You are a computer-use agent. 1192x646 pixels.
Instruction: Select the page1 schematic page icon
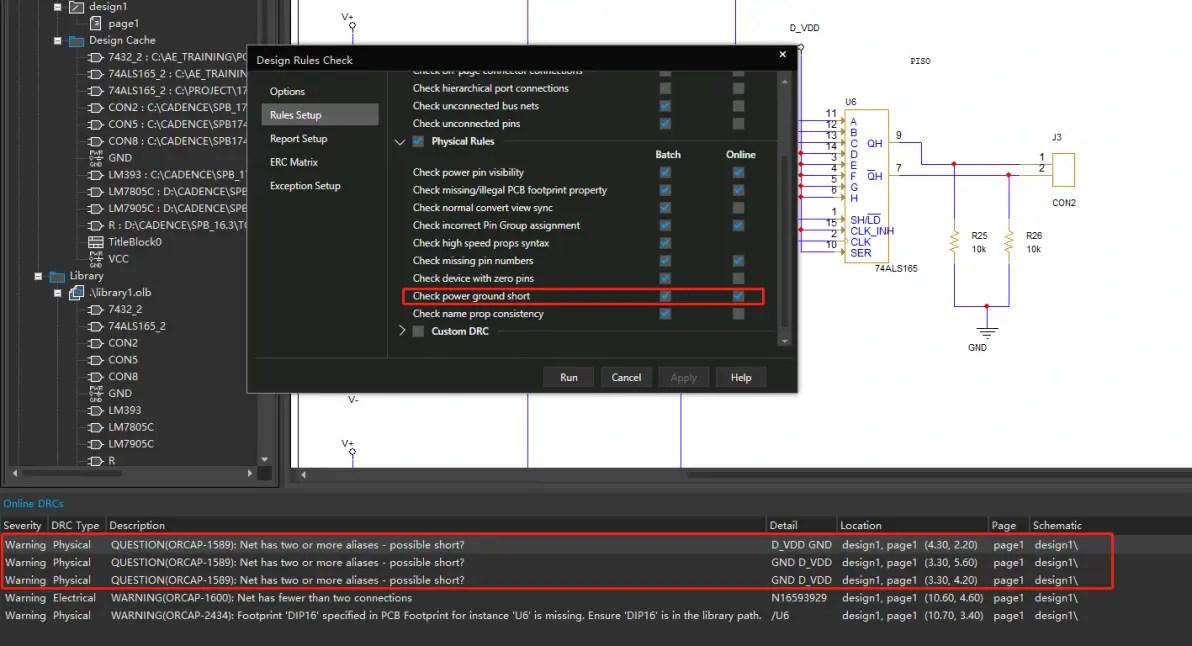pos(96,24)
